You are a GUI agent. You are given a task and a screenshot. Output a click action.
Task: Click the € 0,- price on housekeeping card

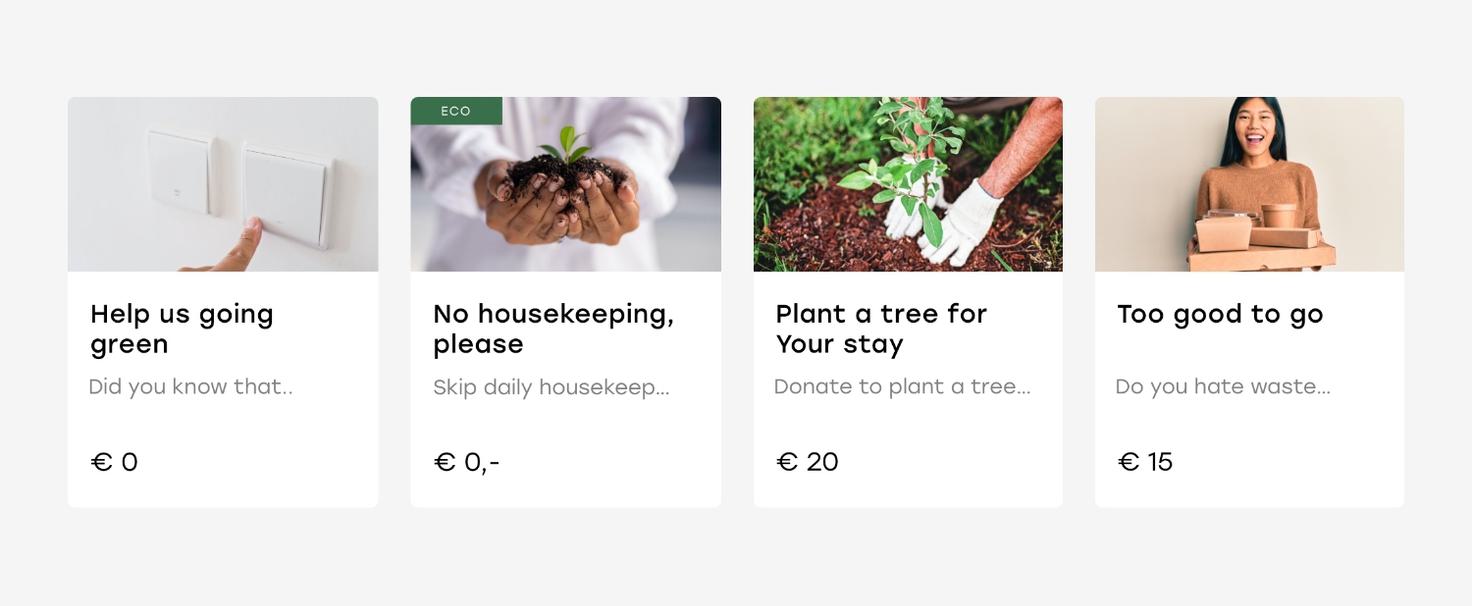tap(466, 462)
